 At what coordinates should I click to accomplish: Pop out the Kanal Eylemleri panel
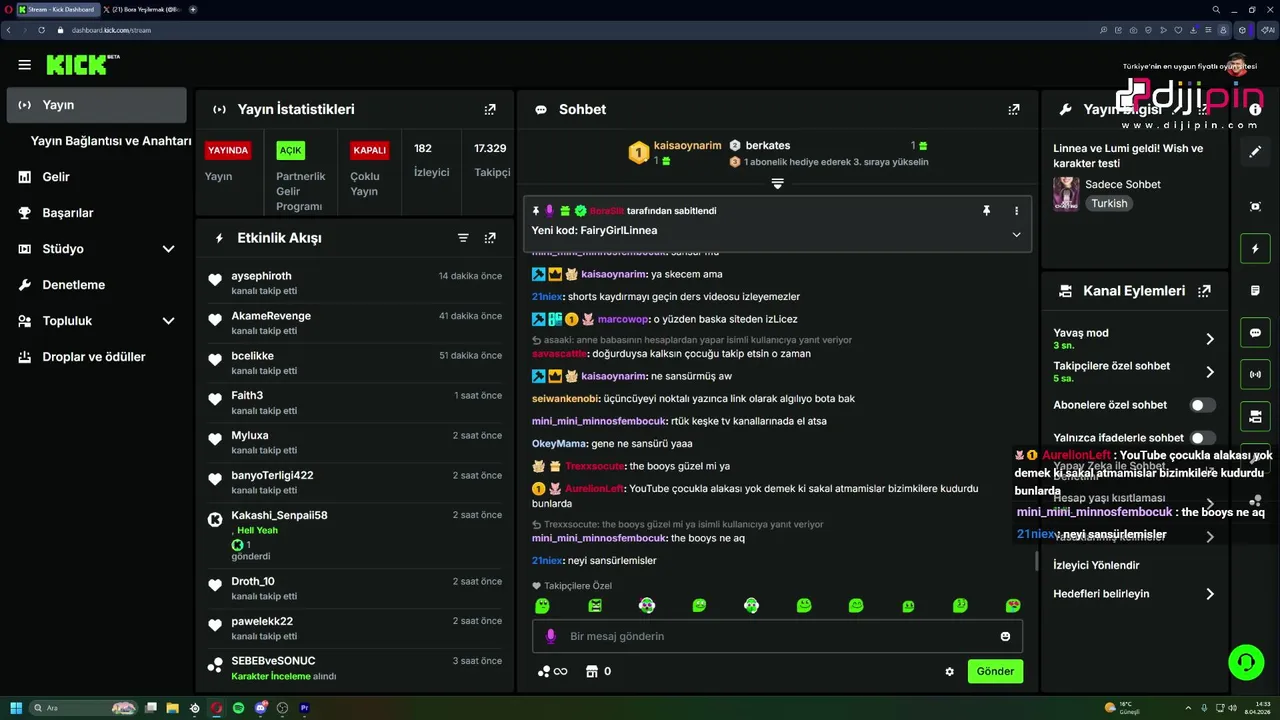(1204, 291)
